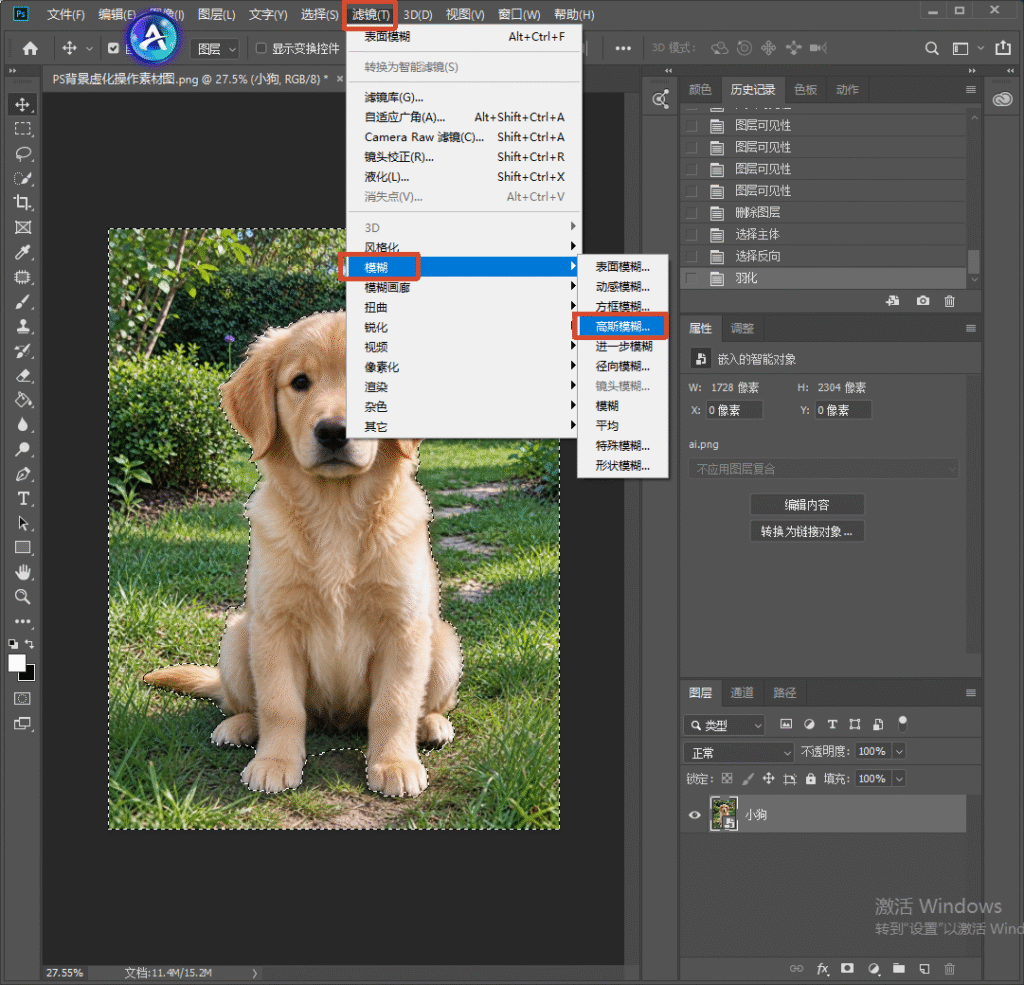Open the search icon in options bar
1024x985 pixels.
pyautogui.click(x=932, y=48)
